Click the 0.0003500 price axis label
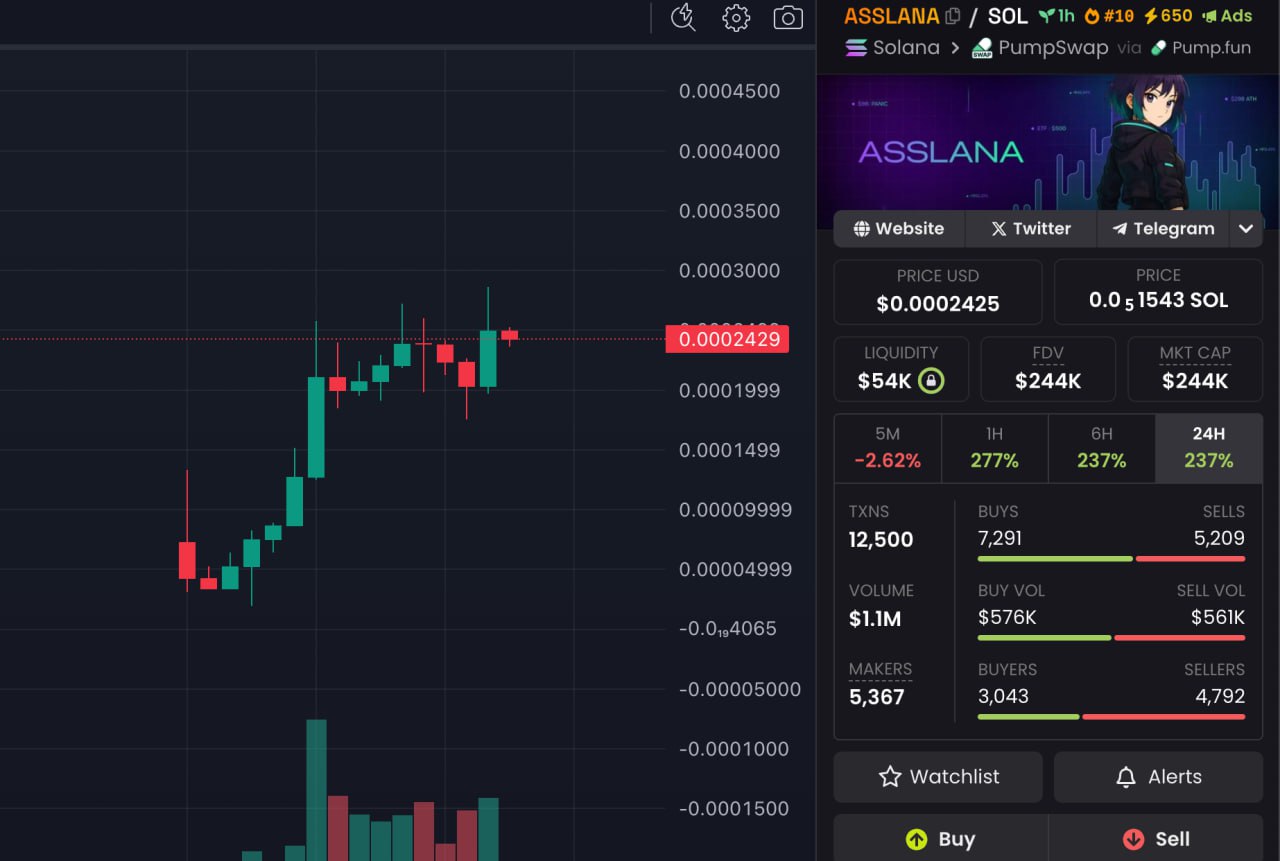The image size is (1280, 861). tap(730, 211)
